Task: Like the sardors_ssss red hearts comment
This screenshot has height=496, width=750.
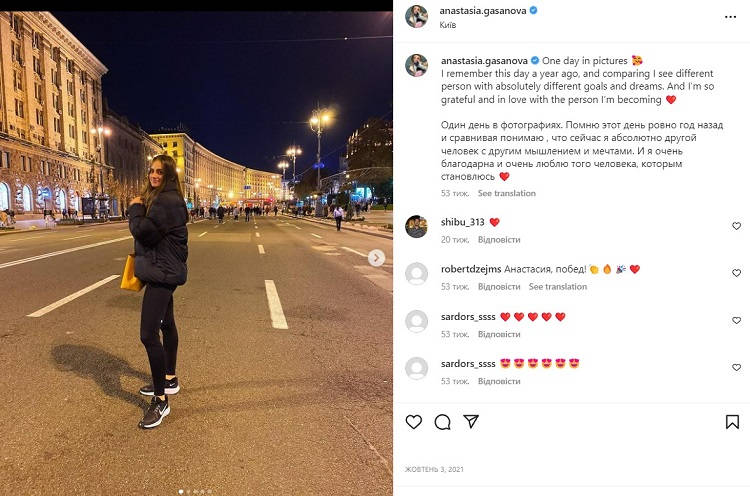Action: coord(736,320)
